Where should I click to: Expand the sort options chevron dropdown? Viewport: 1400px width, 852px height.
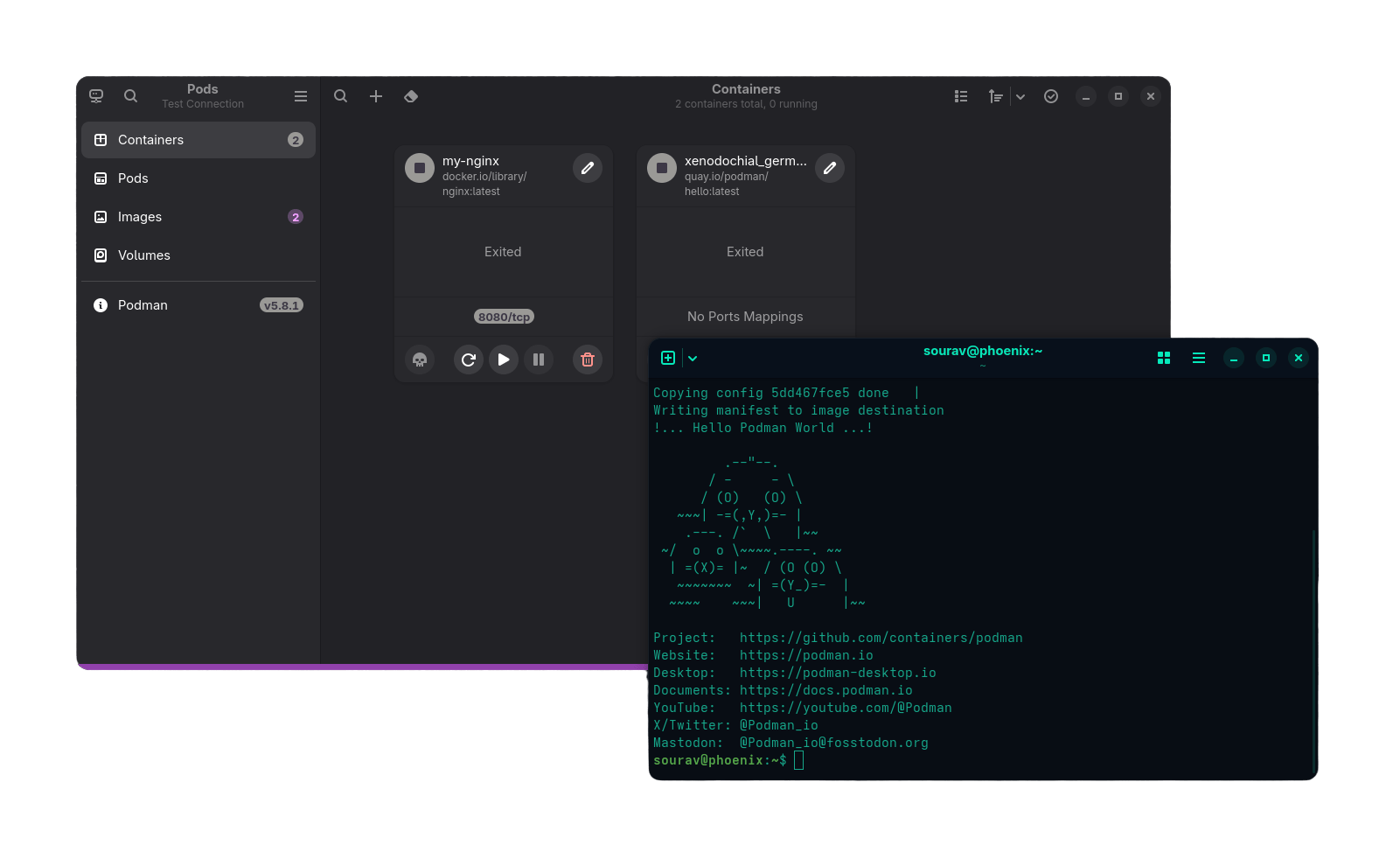pos(1020,96)
